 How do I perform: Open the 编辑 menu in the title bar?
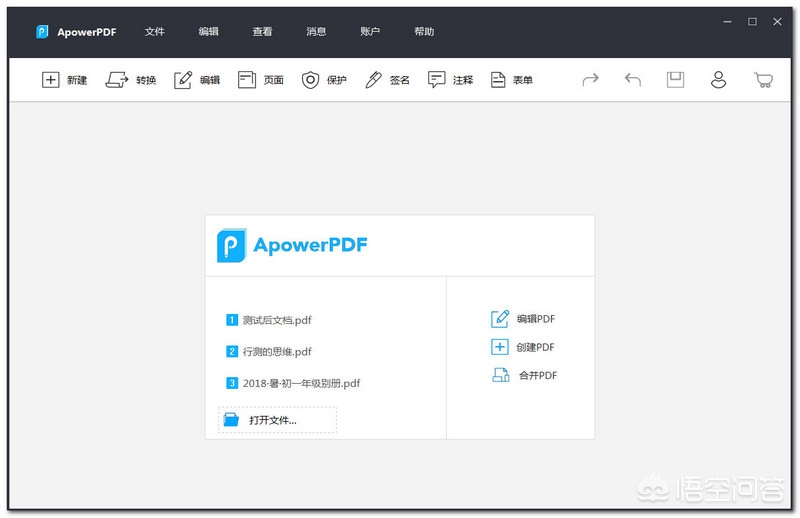click(x=208, y=32)
